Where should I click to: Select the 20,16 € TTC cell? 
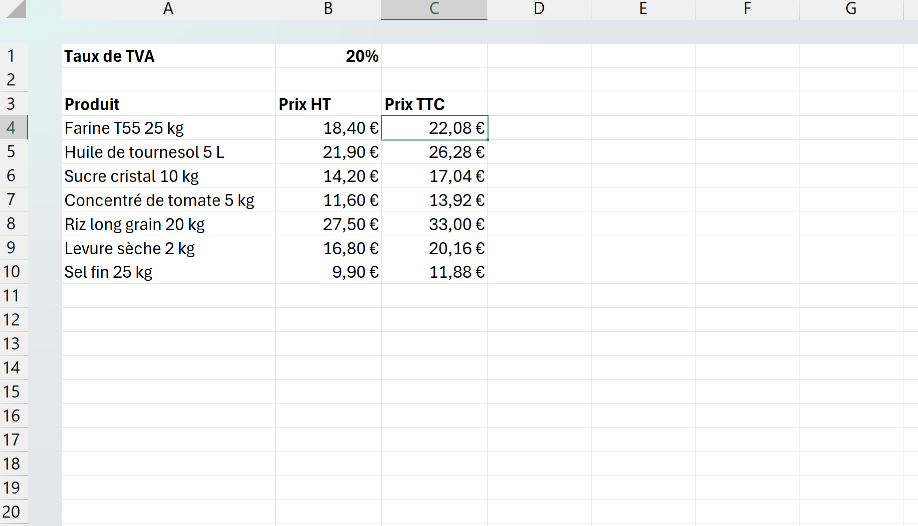[x=434, y=248]
